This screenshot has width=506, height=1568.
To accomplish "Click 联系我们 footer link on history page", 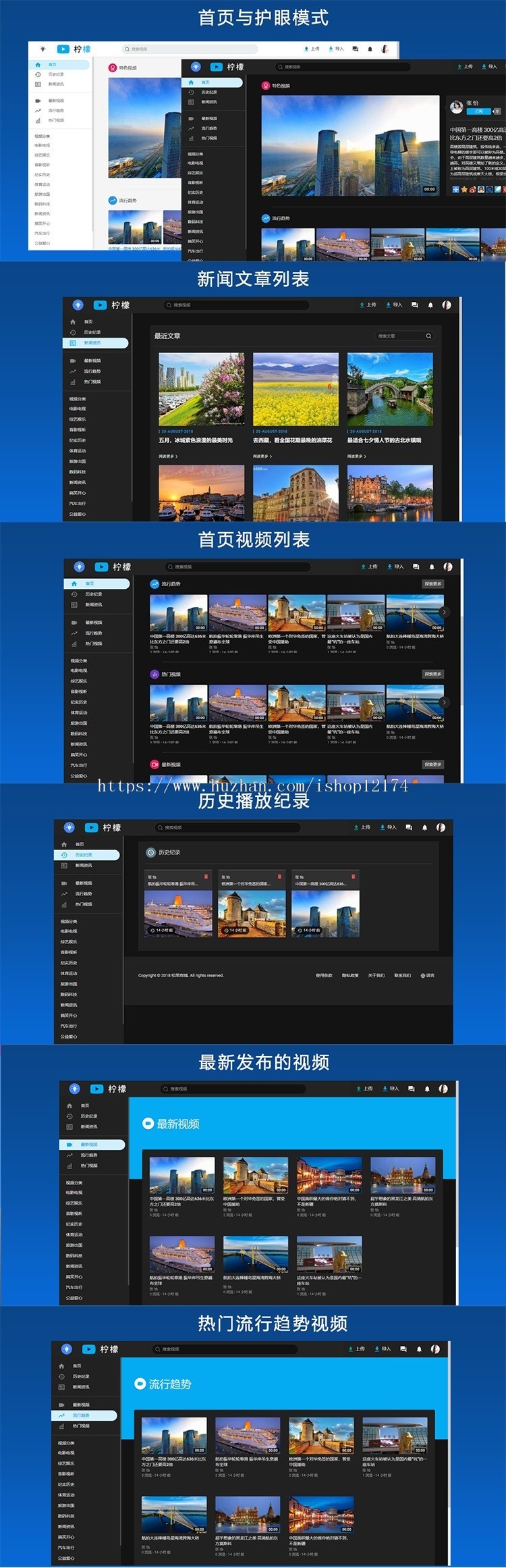I will (x=403, y=975).
